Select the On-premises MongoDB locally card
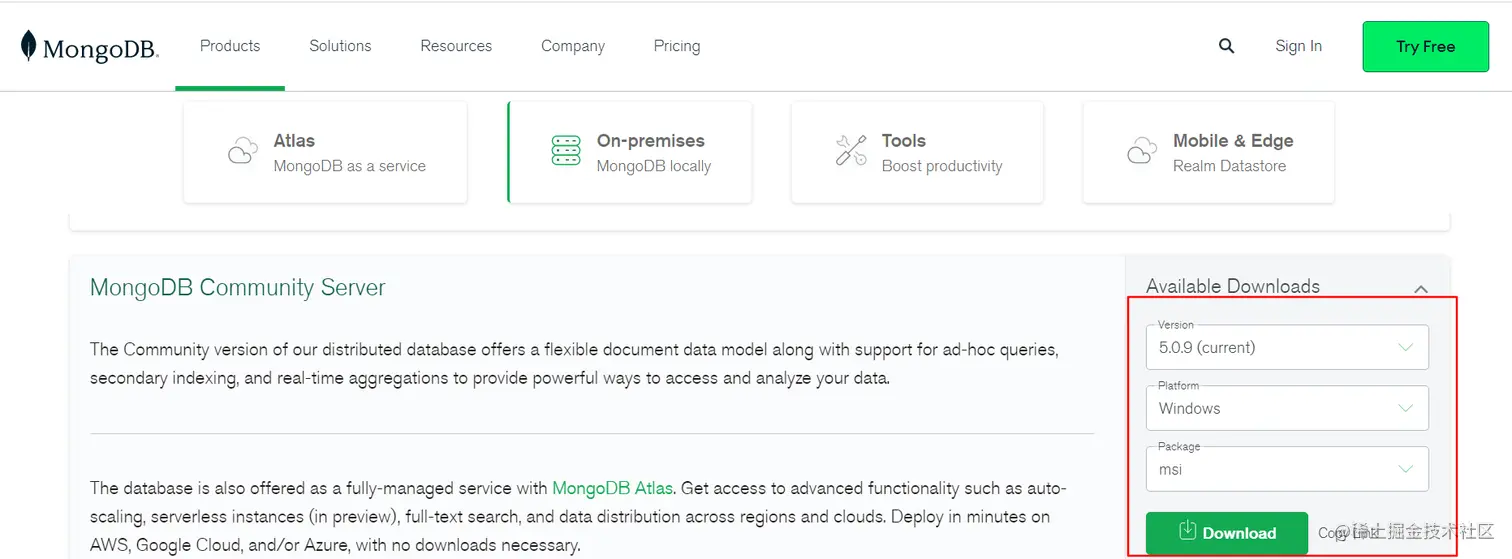The width and height of the screenshot is (1512, 559). pyautogui.click(x=630, y=153)
